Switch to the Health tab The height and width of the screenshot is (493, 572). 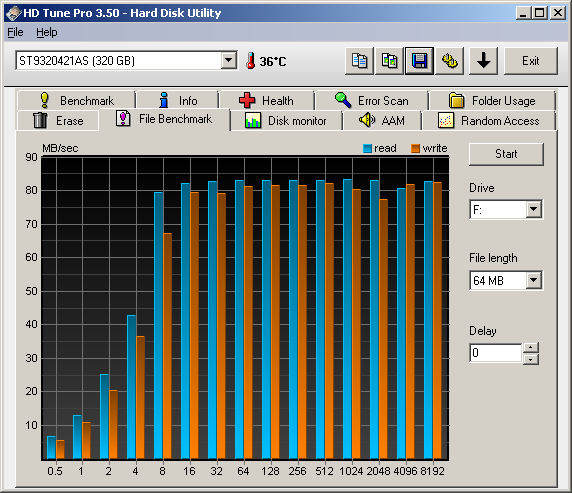[267, 100]
